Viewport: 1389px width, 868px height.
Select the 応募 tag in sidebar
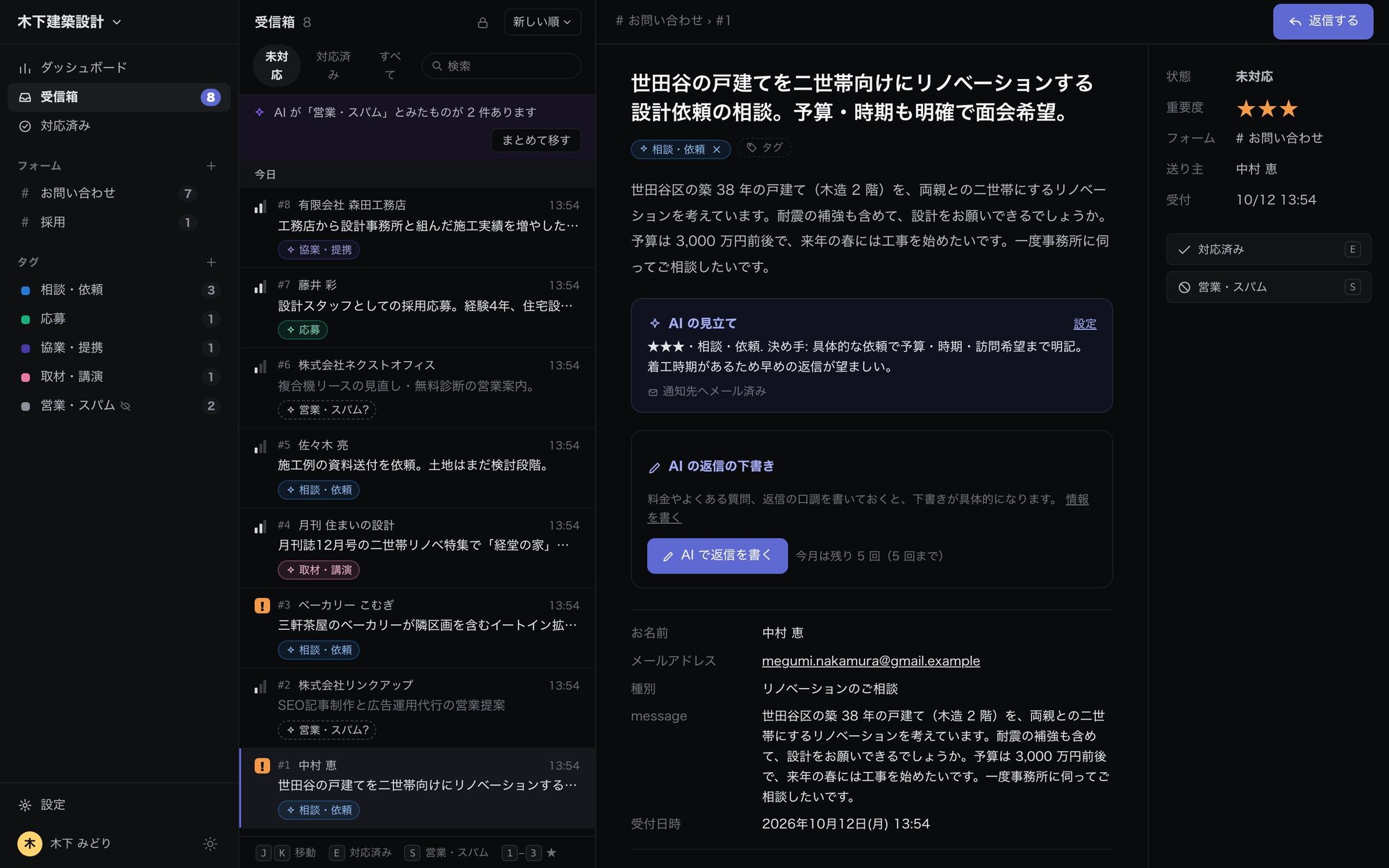(x=119, y=319)
